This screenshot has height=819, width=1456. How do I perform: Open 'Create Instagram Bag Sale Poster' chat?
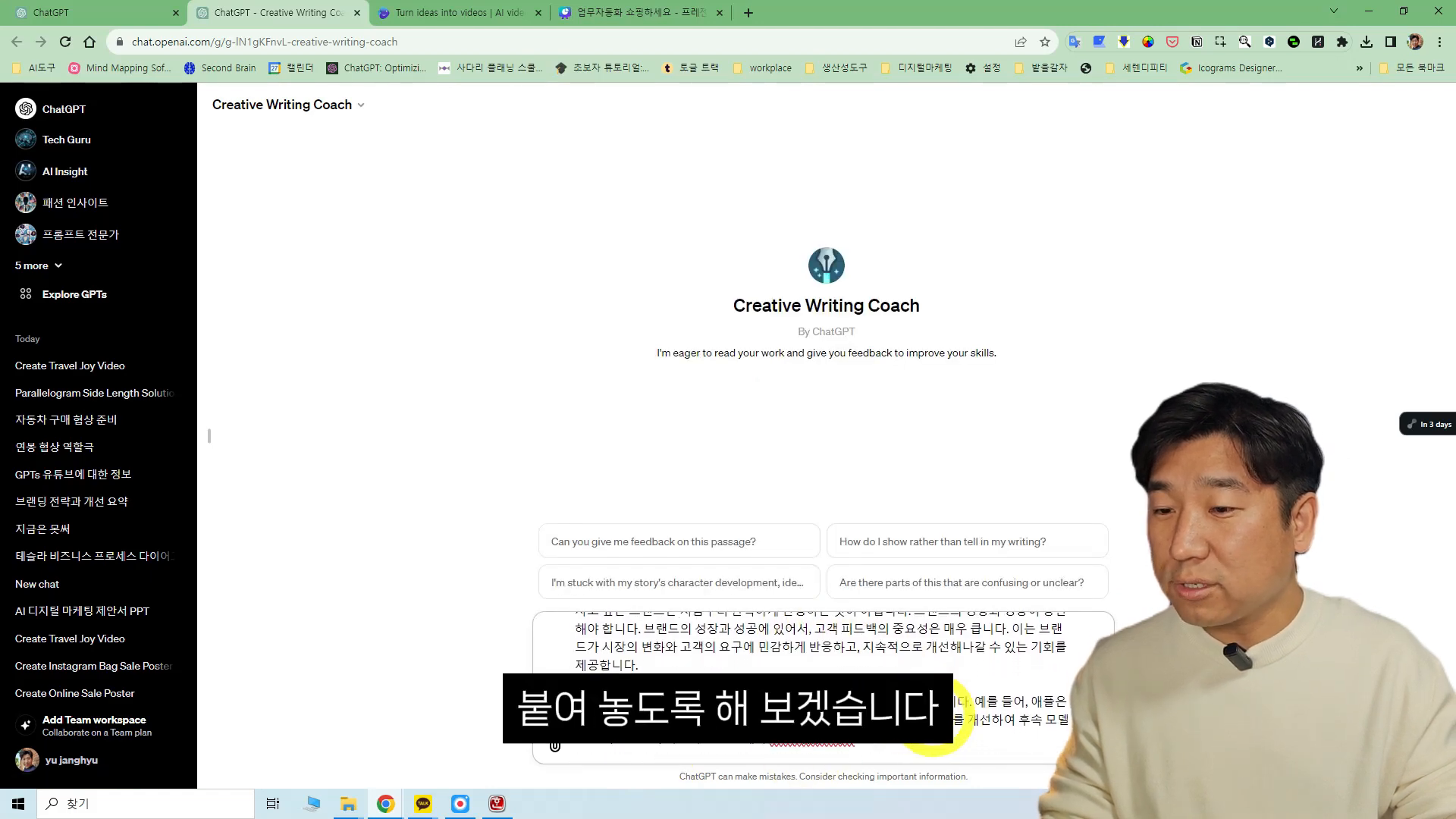coord(94,666)
